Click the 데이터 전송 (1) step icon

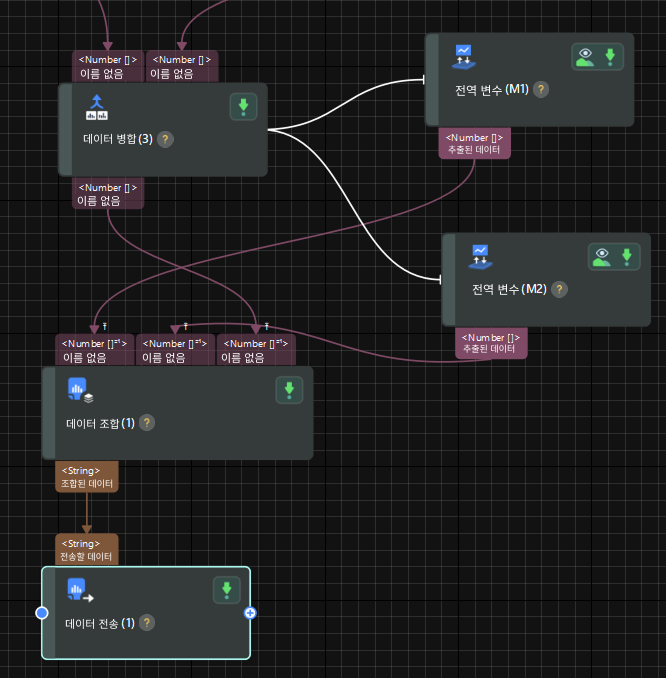pyautogui.click(x=80, y=591)
